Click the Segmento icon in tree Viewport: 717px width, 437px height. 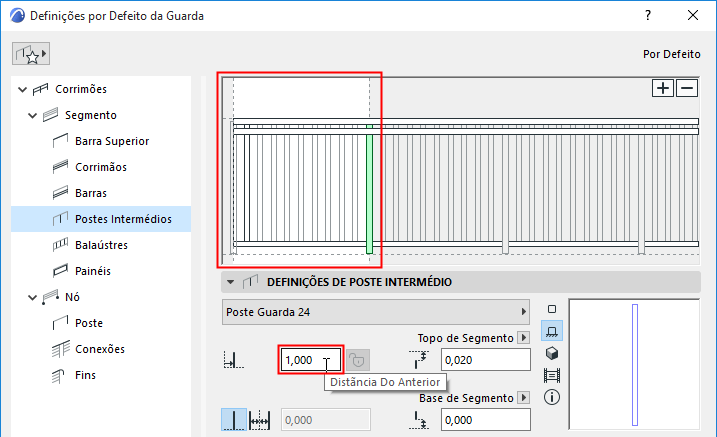pos(50,115)
